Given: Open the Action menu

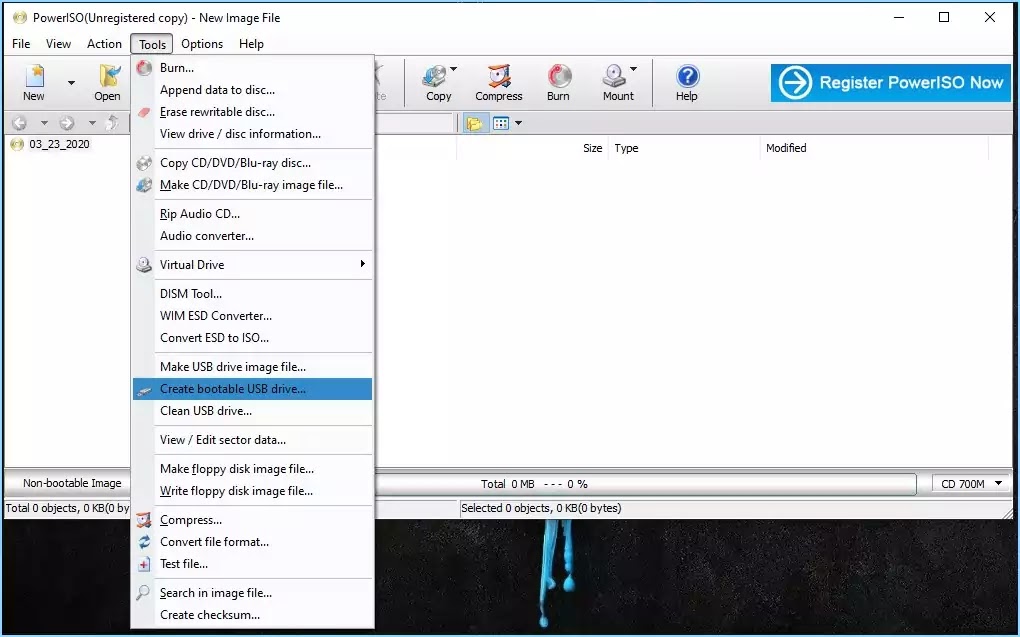Looking at the screenshot, I should point(104,44).
